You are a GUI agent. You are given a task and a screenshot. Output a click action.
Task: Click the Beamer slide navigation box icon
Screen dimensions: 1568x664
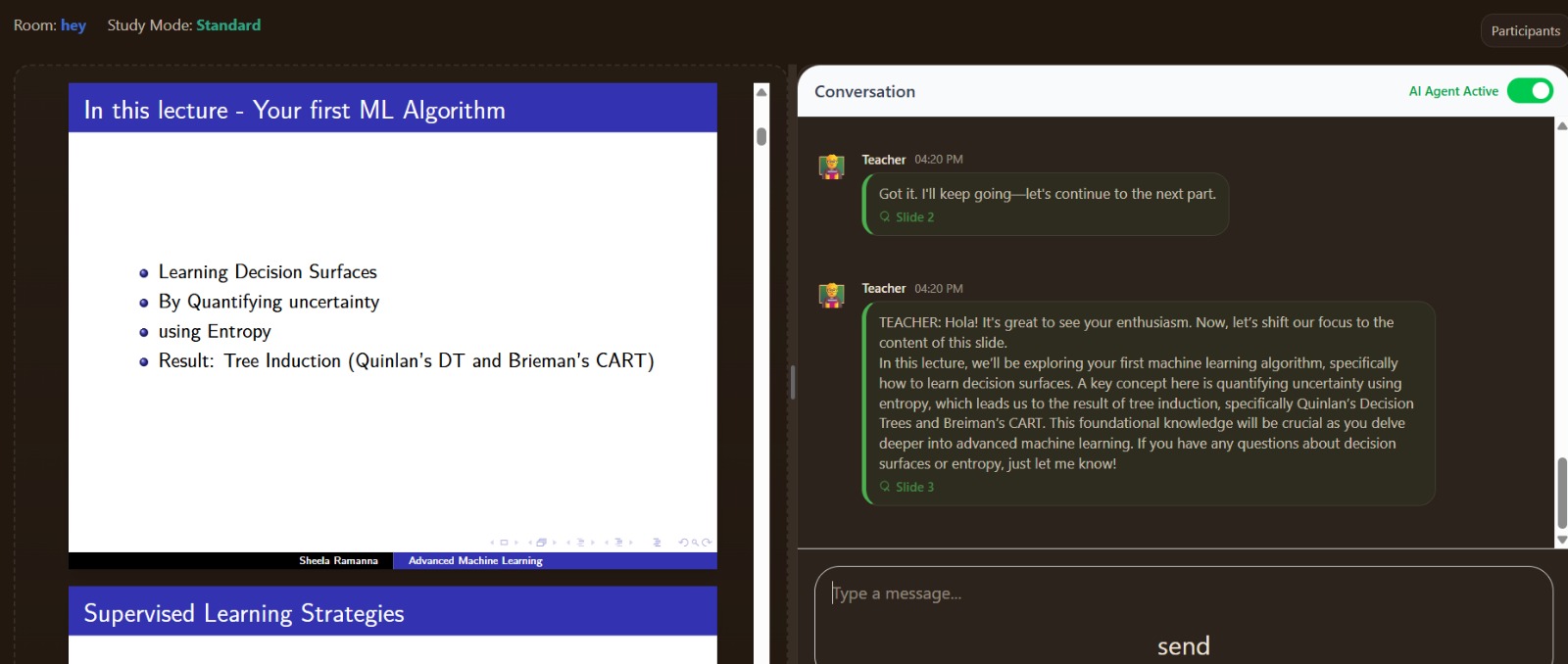(x=504, y=543)
